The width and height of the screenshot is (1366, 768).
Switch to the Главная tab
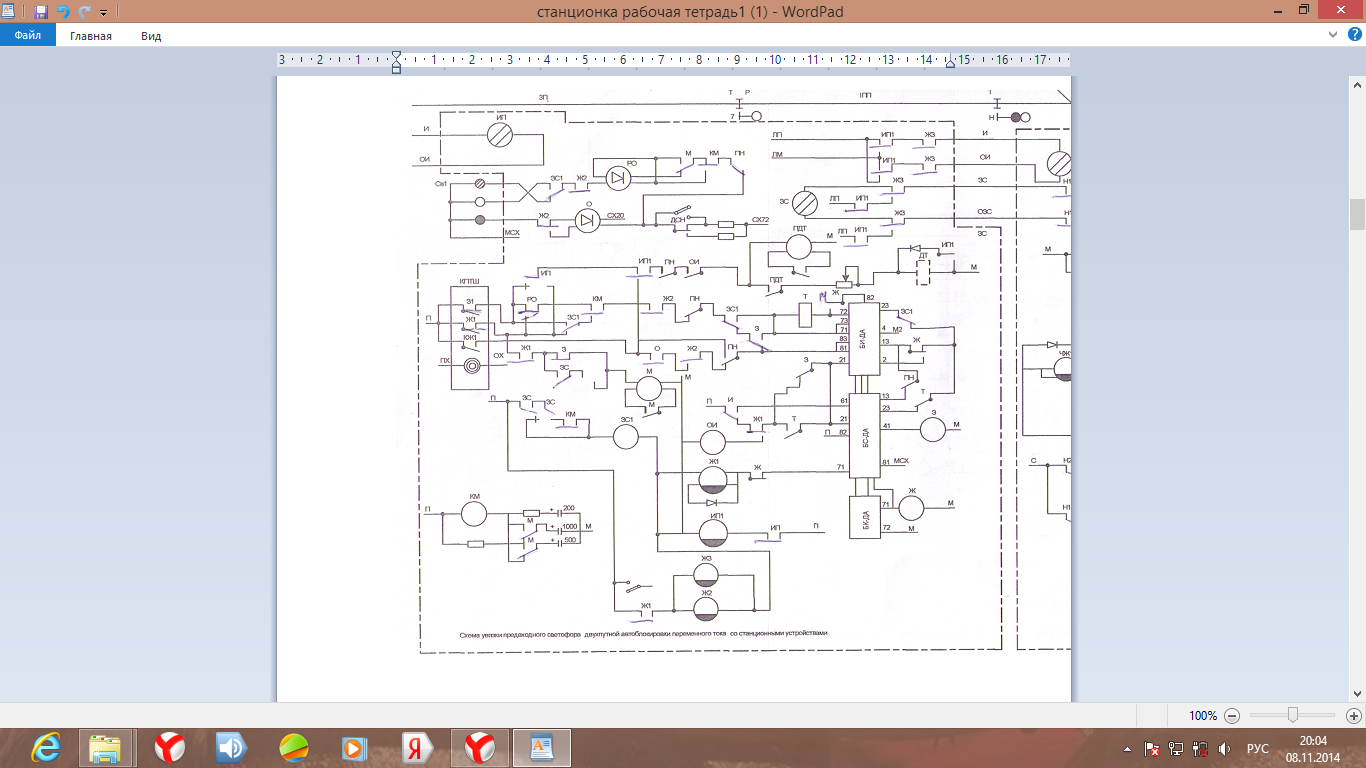click(91, 36)
